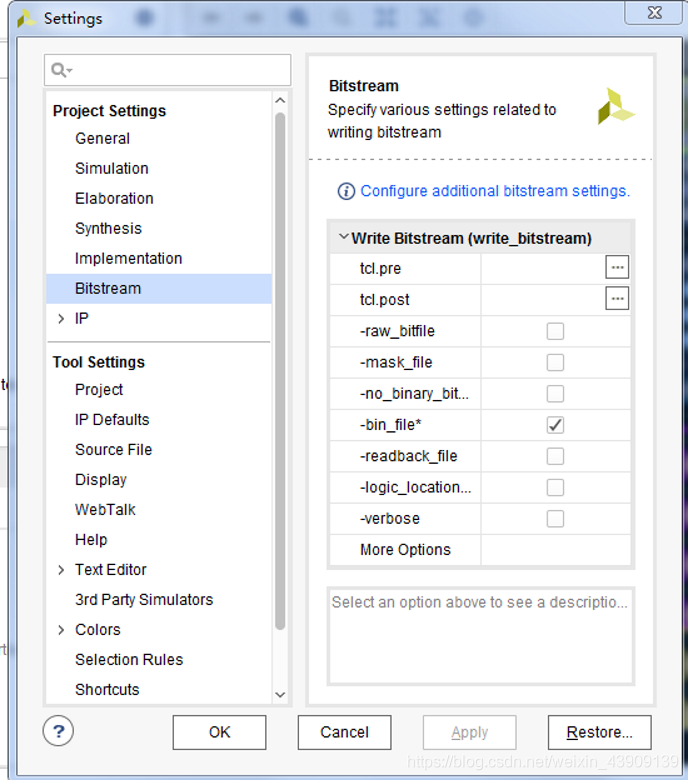This screenshot has height=780, width=688.
Task: Select the -readback_file option label
Action: [x=408, y=456]
